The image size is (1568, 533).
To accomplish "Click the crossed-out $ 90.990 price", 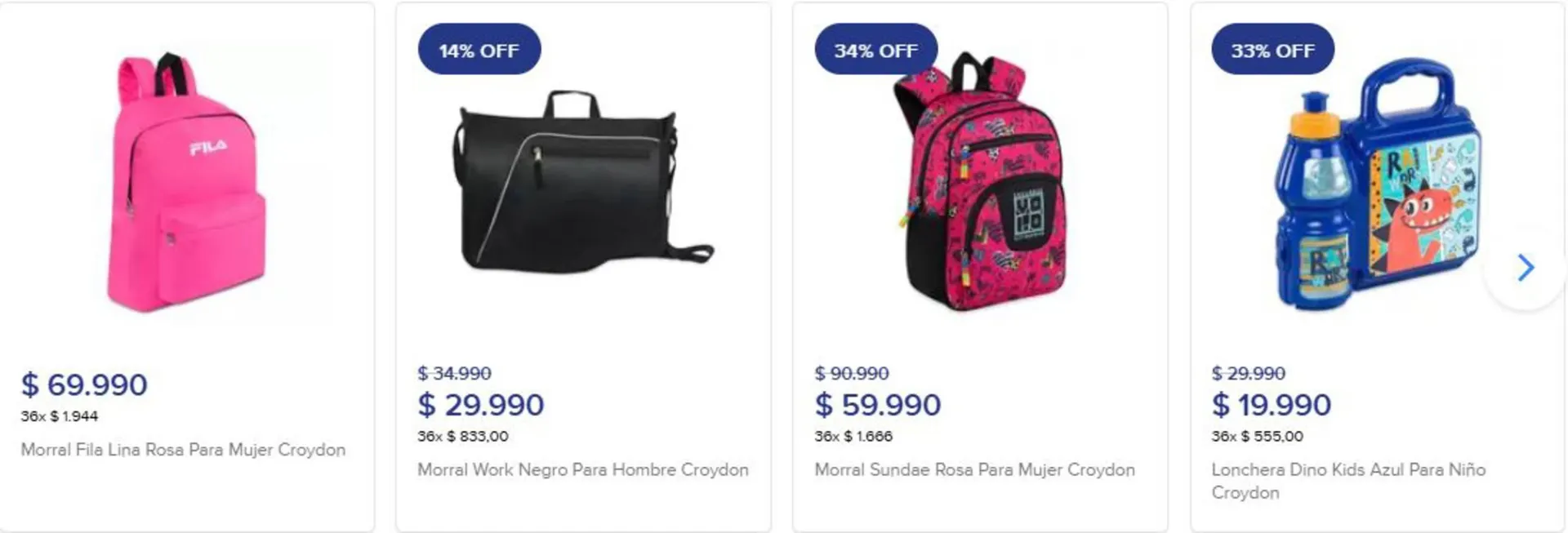I will pyautogui.click(x=851, y=374).
